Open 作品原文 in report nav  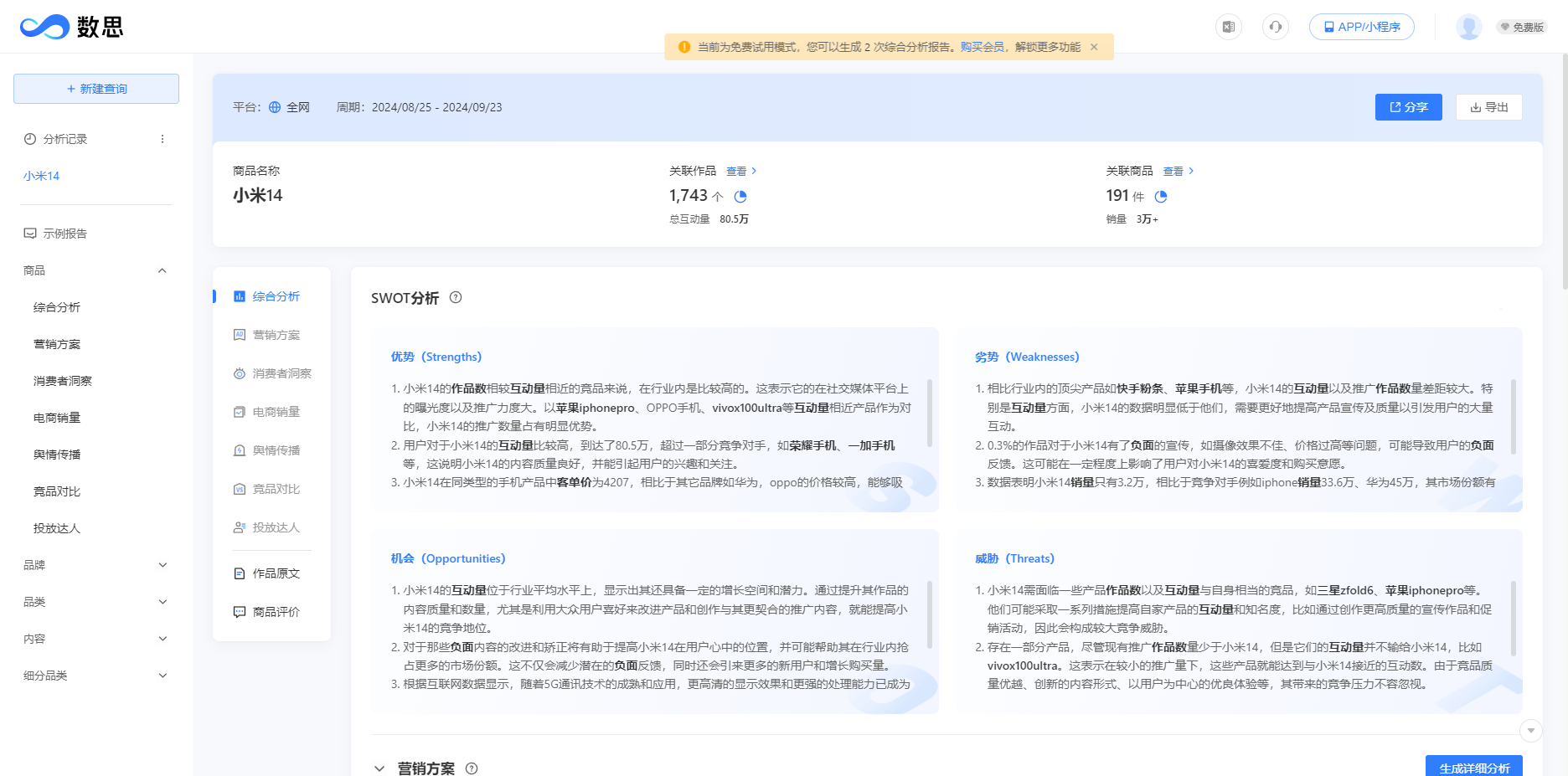pos(266,573)
